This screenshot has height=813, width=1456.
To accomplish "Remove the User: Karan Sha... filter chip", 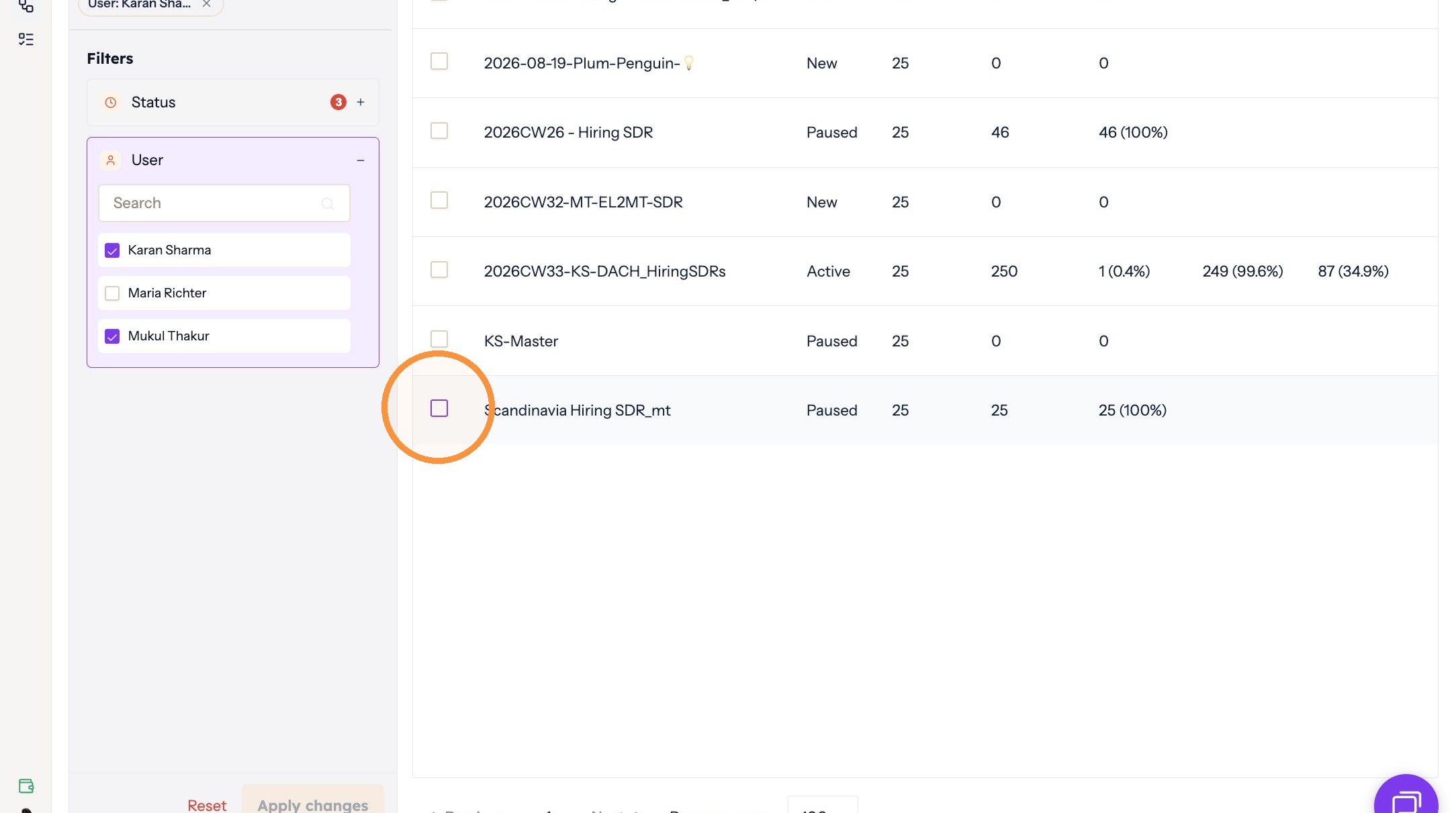I will click(207, 4).
